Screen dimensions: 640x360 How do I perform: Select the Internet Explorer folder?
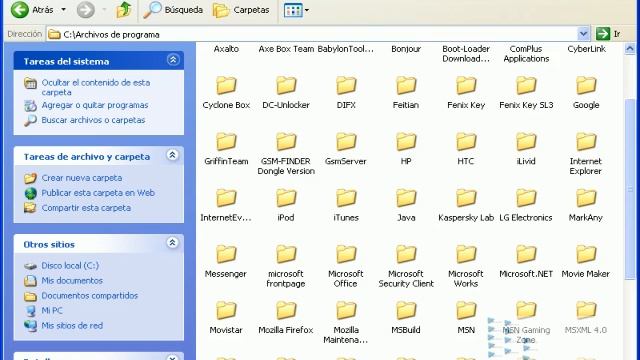[586, 154]
